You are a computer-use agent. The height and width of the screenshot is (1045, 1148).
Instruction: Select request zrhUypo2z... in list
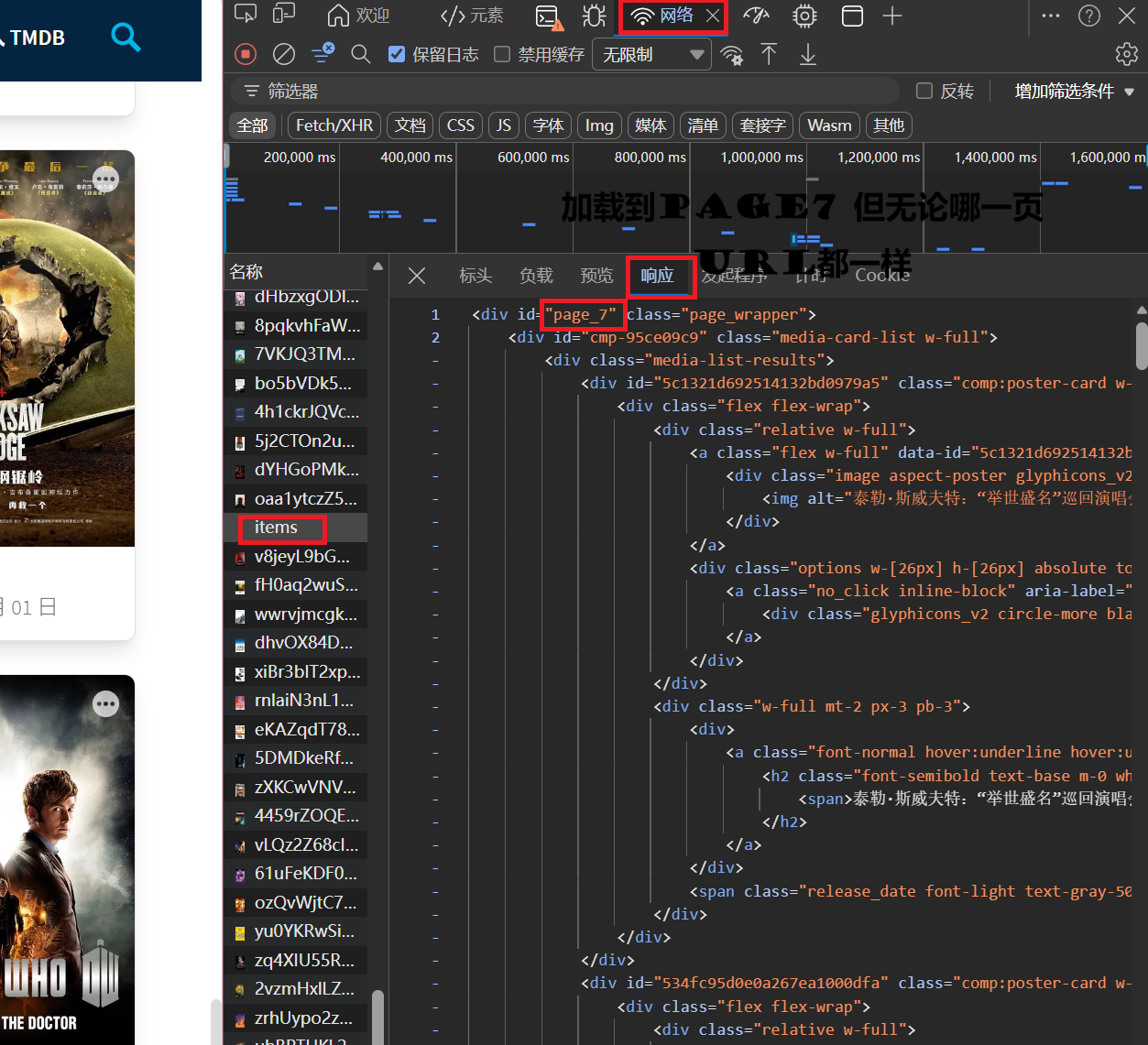coord(296,1018)
